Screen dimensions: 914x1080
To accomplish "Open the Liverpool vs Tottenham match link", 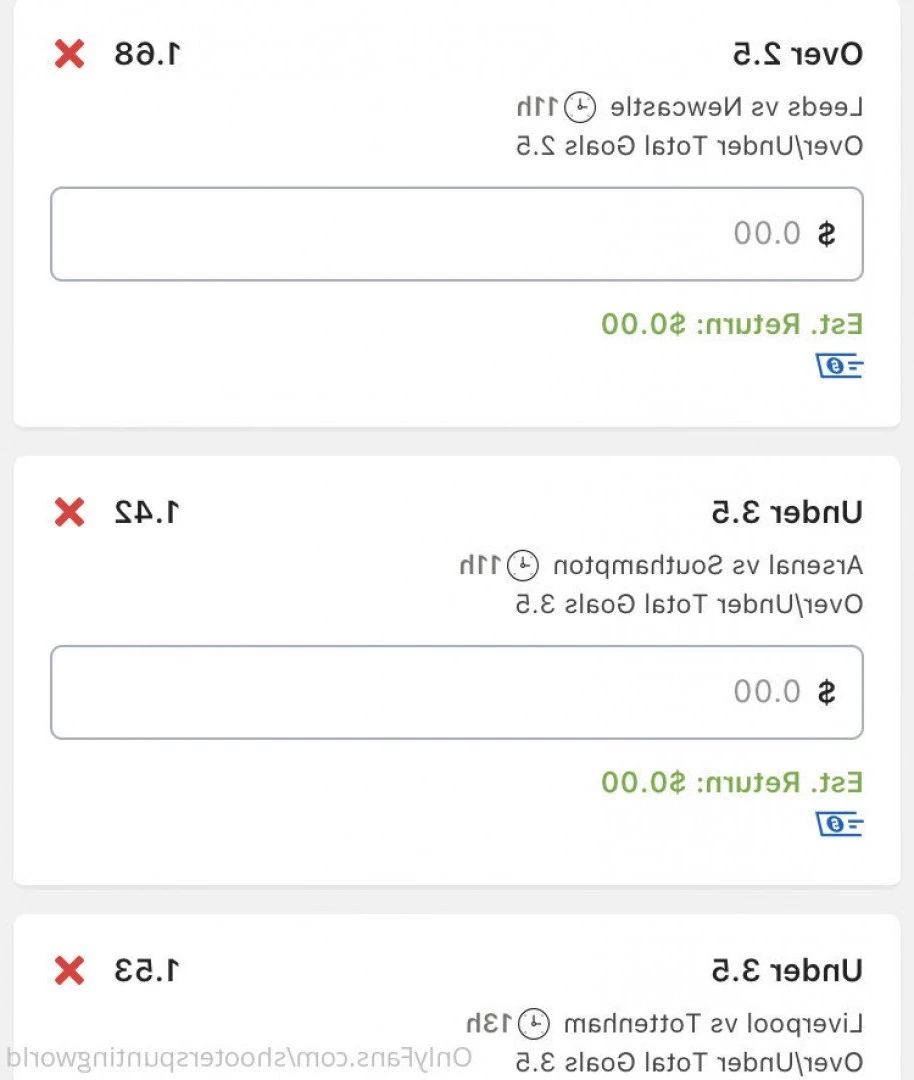I will coord(714,1024).
